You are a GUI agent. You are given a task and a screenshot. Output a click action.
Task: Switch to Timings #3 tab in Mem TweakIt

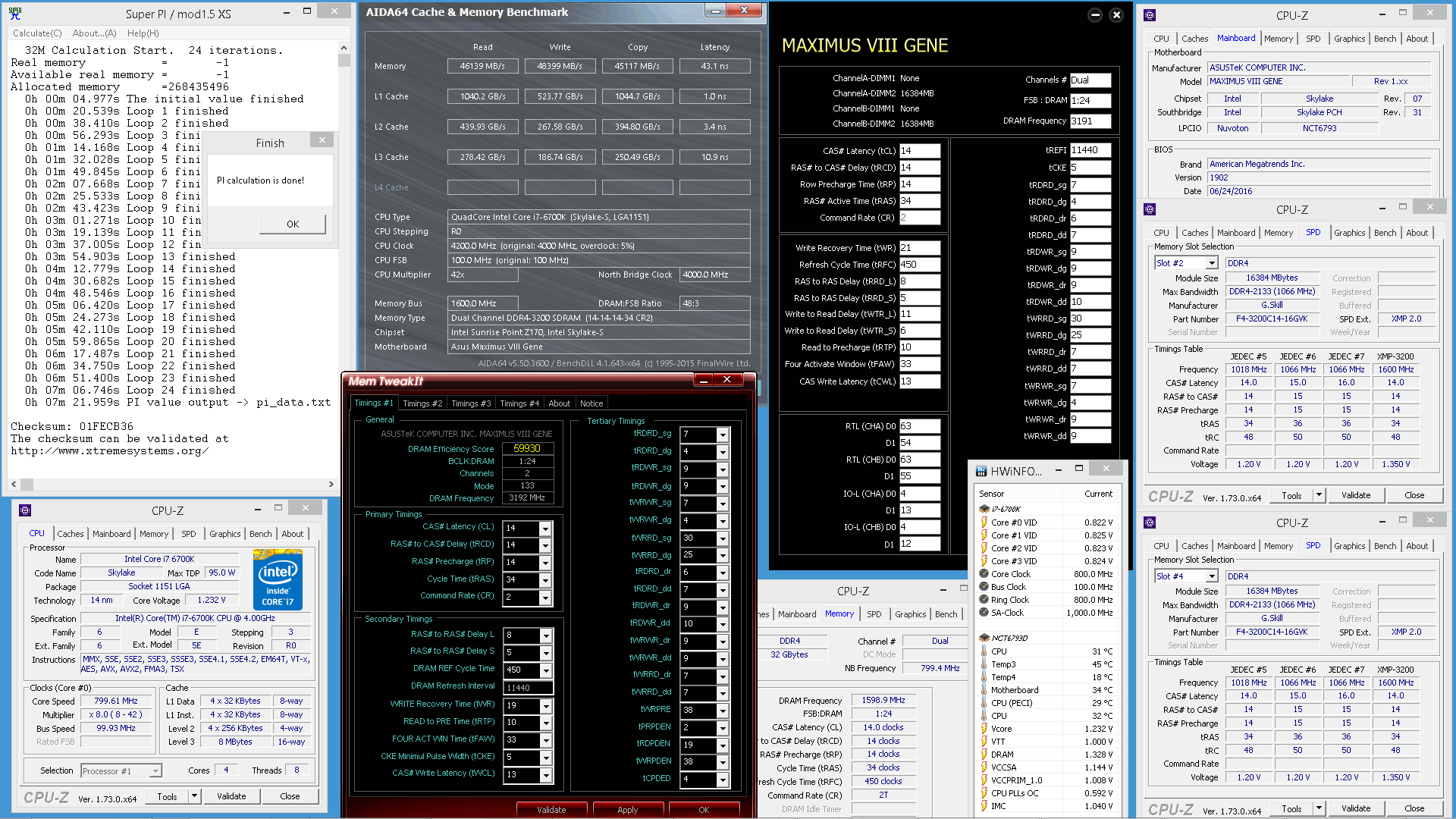coord(471,403)
